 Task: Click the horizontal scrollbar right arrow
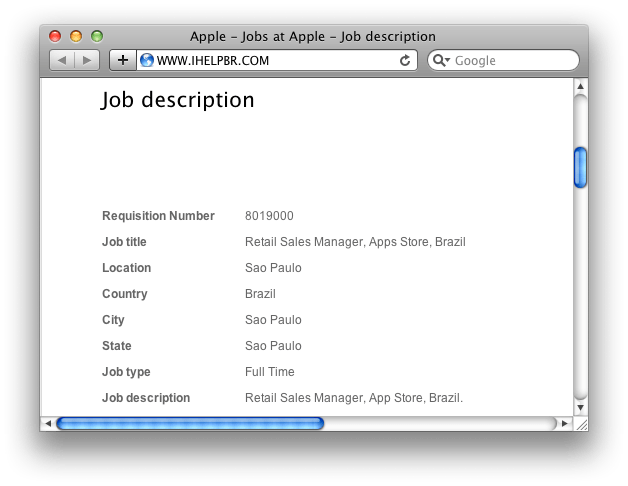pyautogui.click(x=565, y=423)
